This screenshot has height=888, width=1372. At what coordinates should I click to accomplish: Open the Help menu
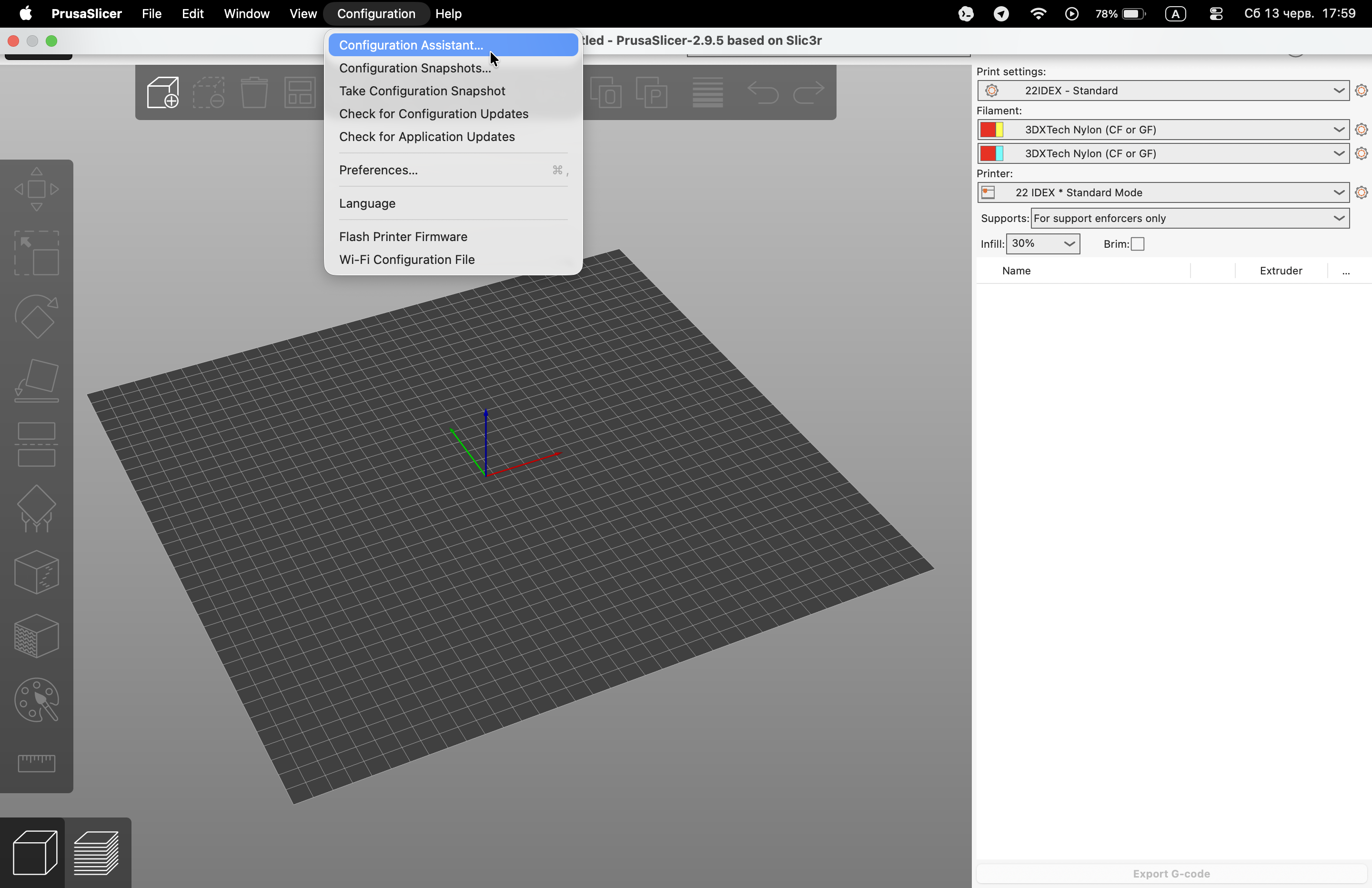click(x=448, y=14)
